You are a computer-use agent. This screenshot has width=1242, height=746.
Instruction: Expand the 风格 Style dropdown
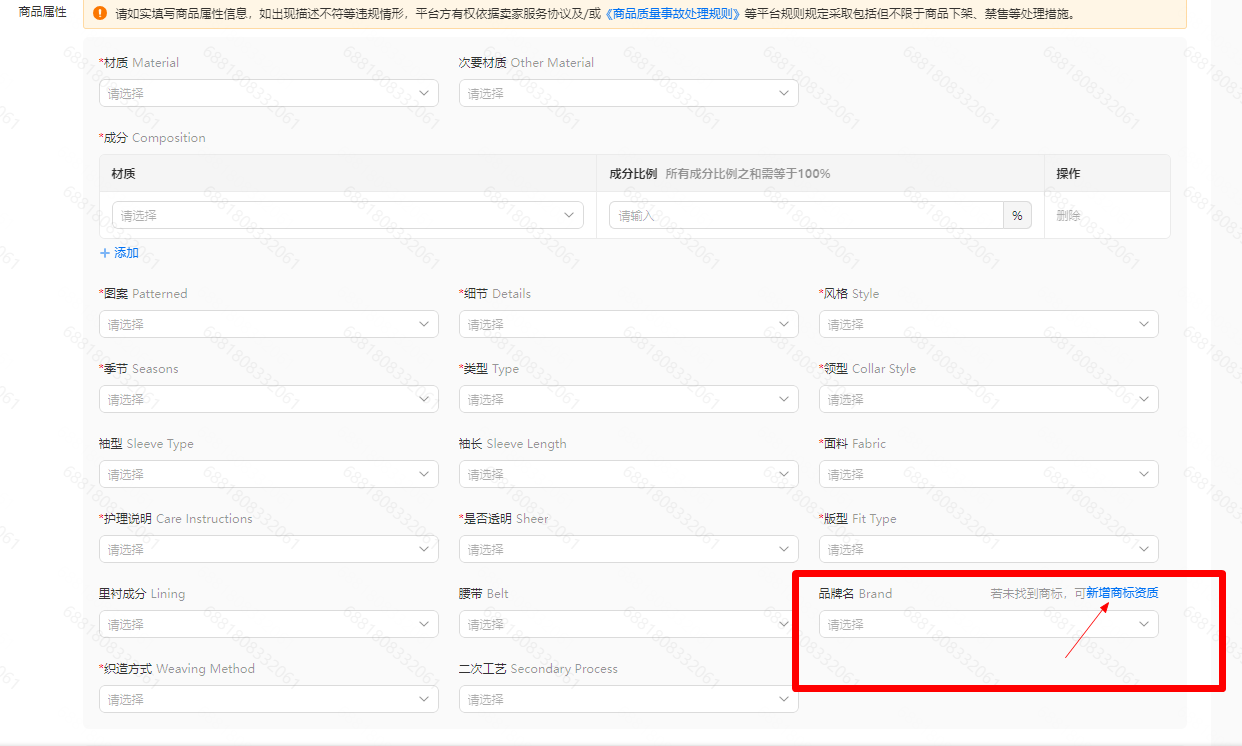(x=988, y=324)
